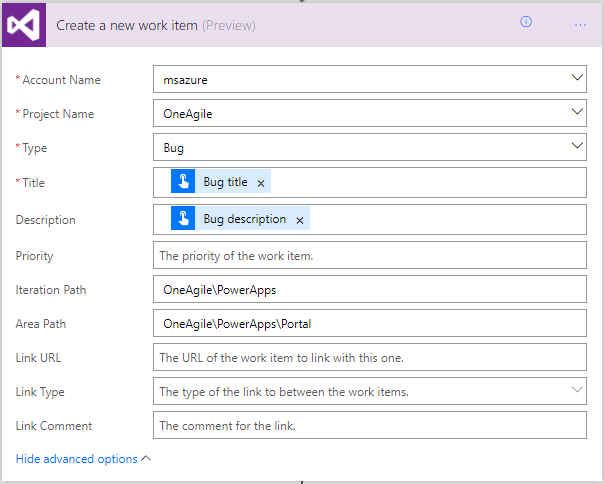Remove the Bug description token
Image resolution: width=604 pixels, height=484 pixels.
click(299, 220)
